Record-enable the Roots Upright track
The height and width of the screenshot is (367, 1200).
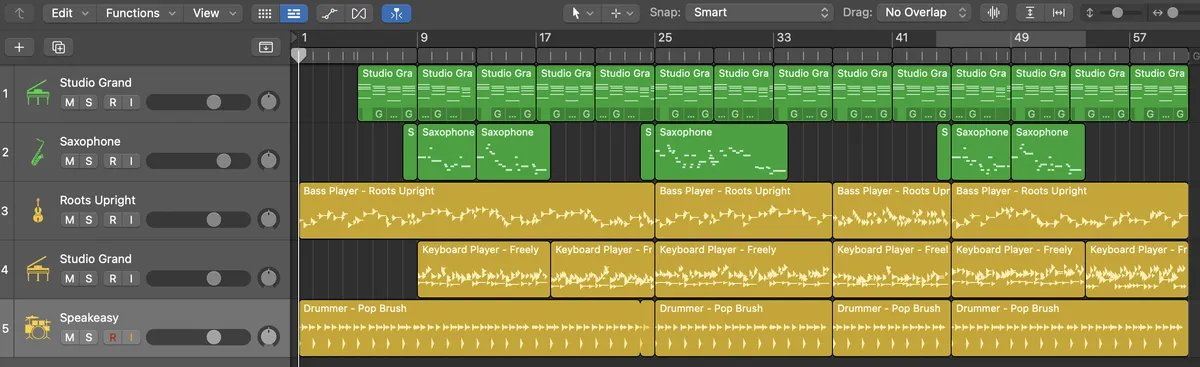coord(112,220)
